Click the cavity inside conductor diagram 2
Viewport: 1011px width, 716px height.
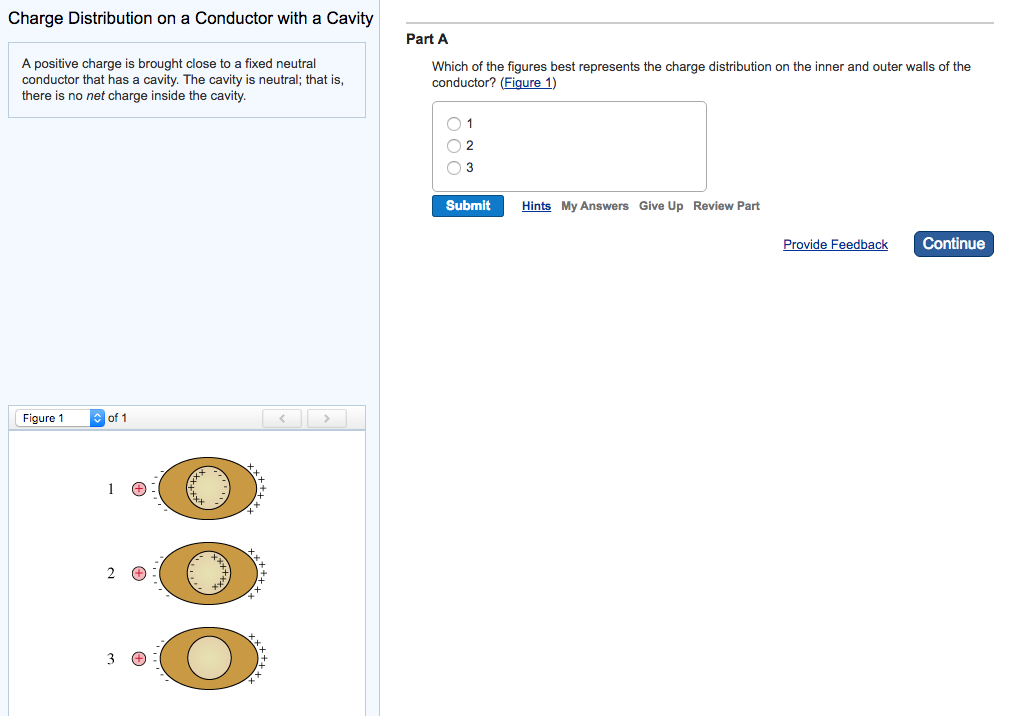point(209,573)
